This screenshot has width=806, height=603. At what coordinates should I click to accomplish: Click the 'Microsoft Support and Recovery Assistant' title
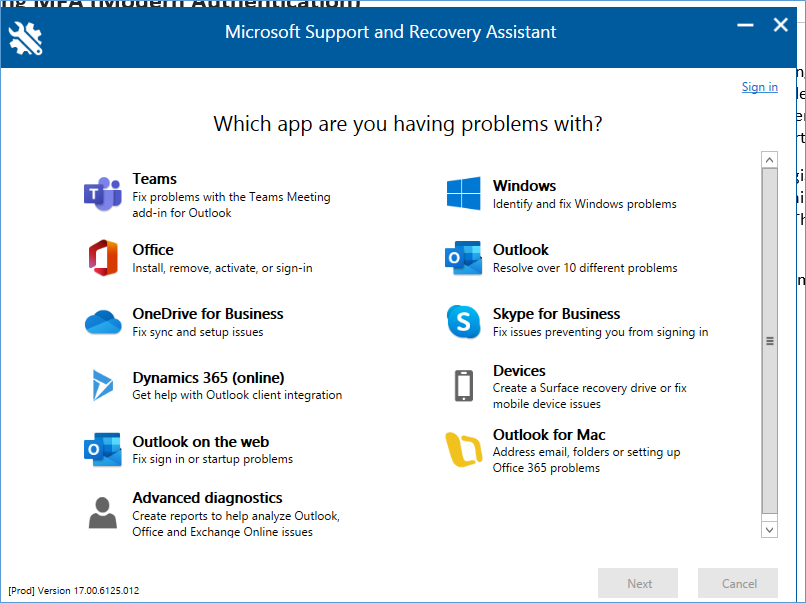click(x=391, y=32)
